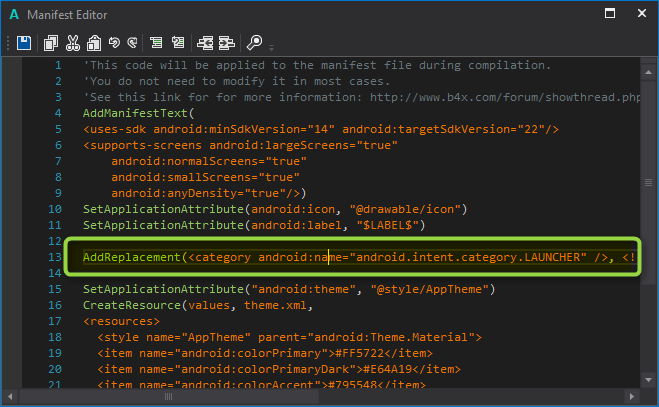Click the android:anyDensity="true" line
This screenshot has width=659, height=407.
208,193
